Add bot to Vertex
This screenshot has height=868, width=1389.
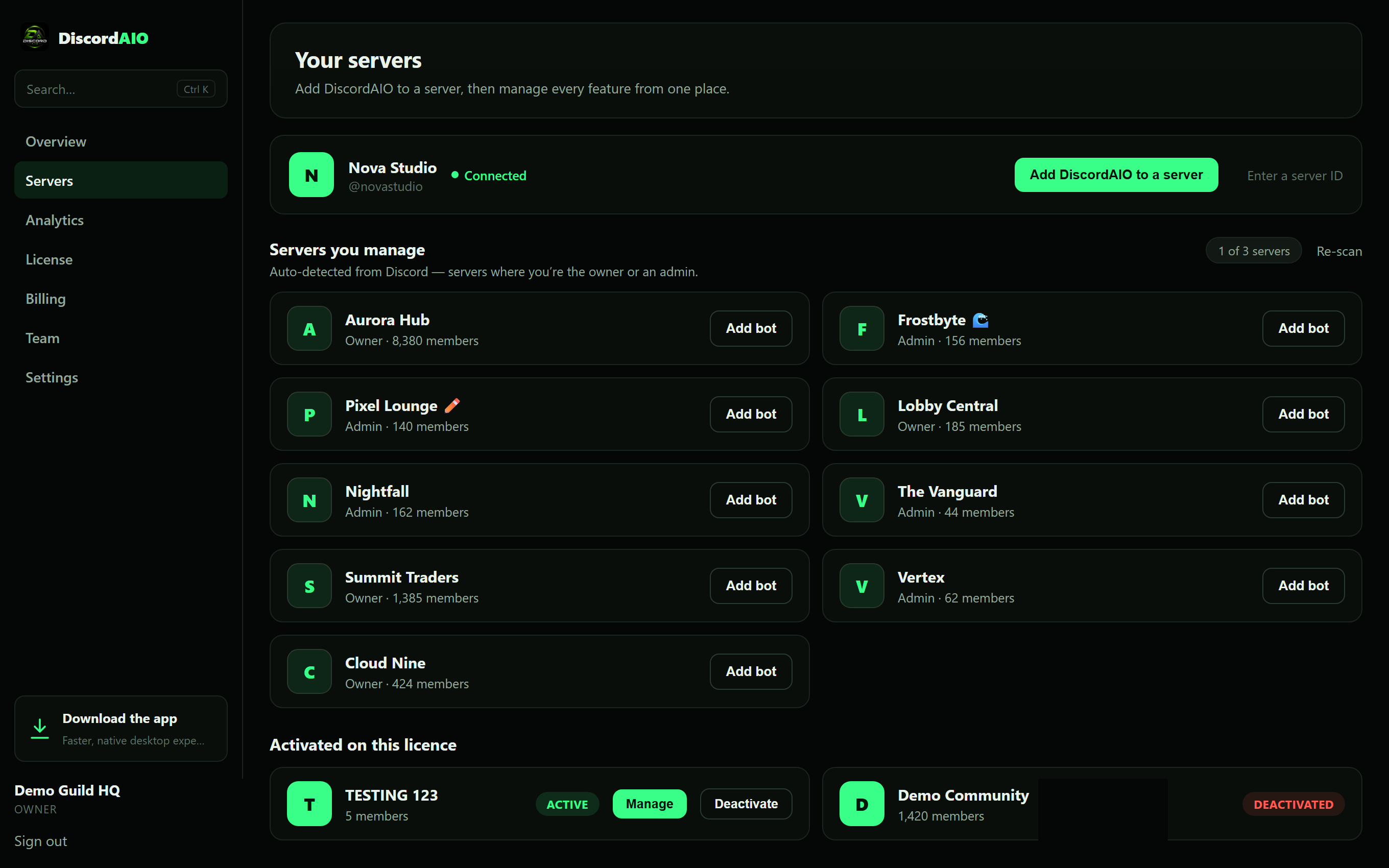pyautogui.click(x=1303, y=586)
